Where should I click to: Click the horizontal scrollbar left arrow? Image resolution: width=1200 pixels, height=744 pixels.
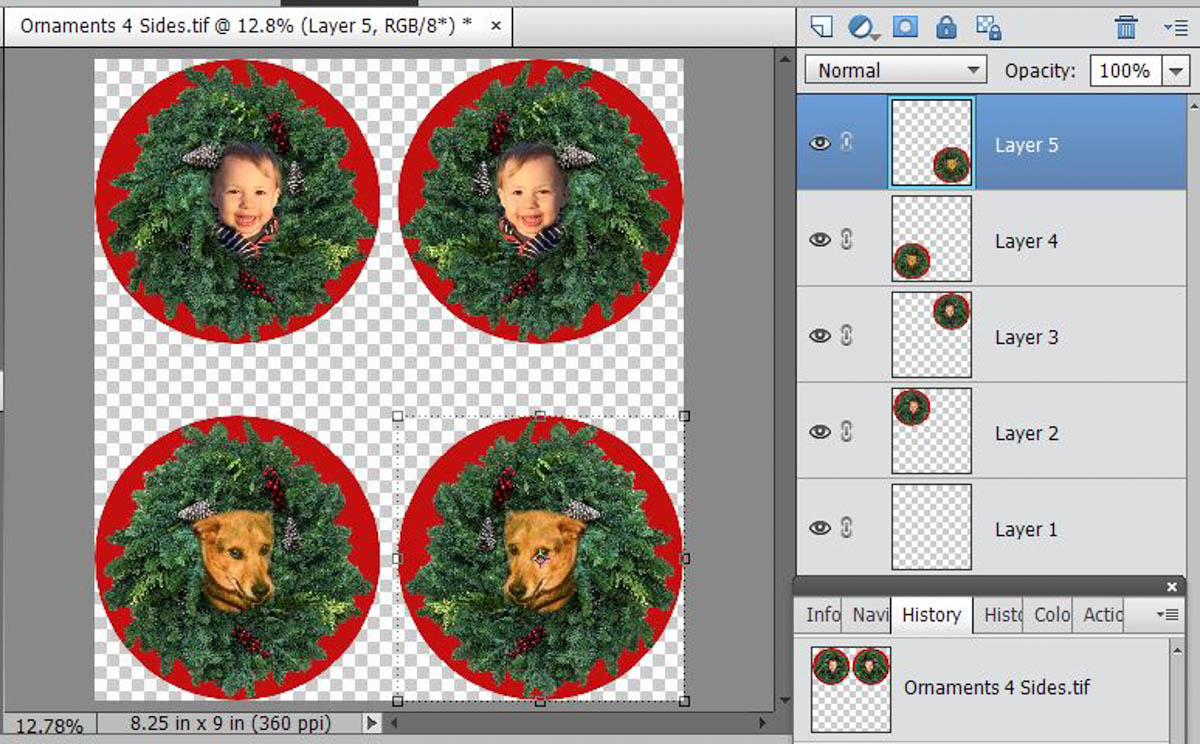[394, 722]
